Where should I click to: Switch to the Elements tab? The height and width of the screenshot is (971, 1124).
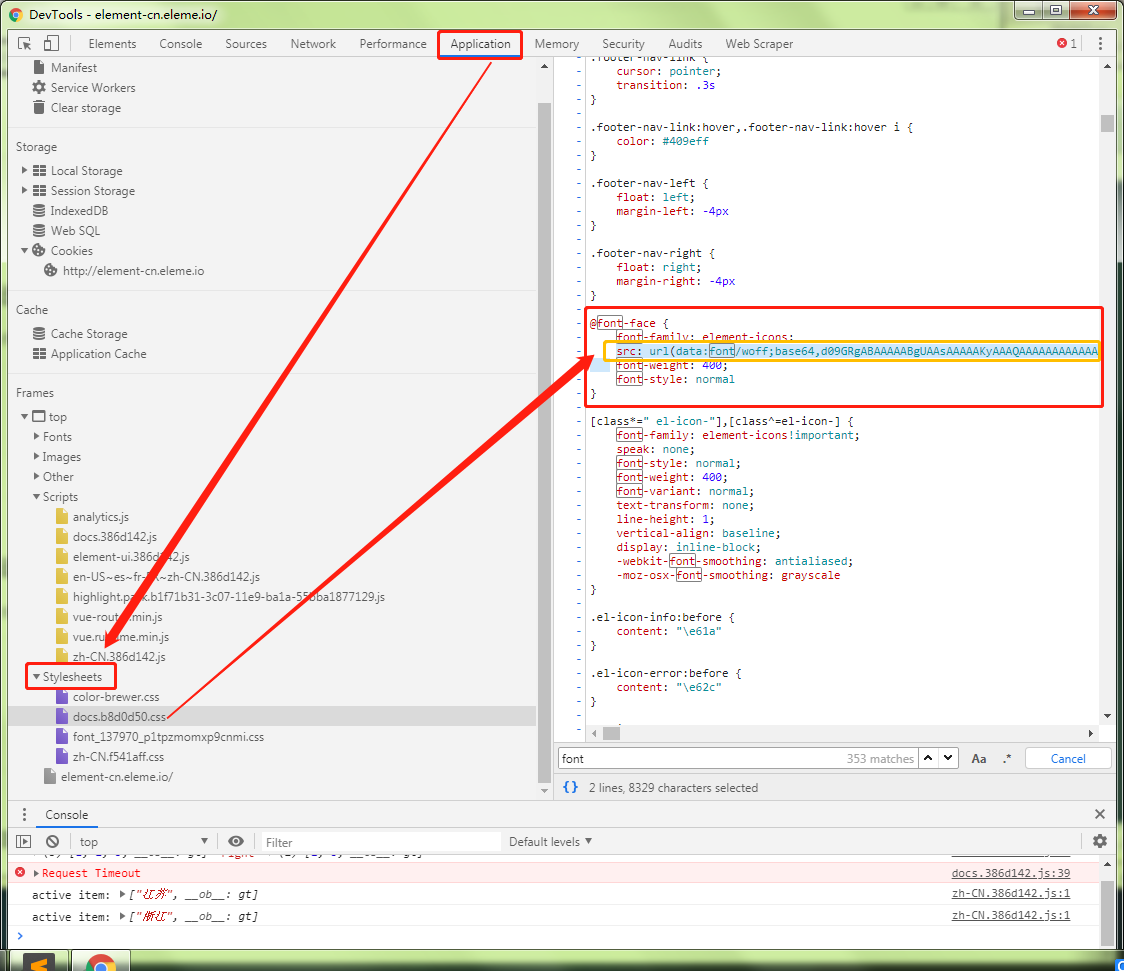(x=113, y=44)
